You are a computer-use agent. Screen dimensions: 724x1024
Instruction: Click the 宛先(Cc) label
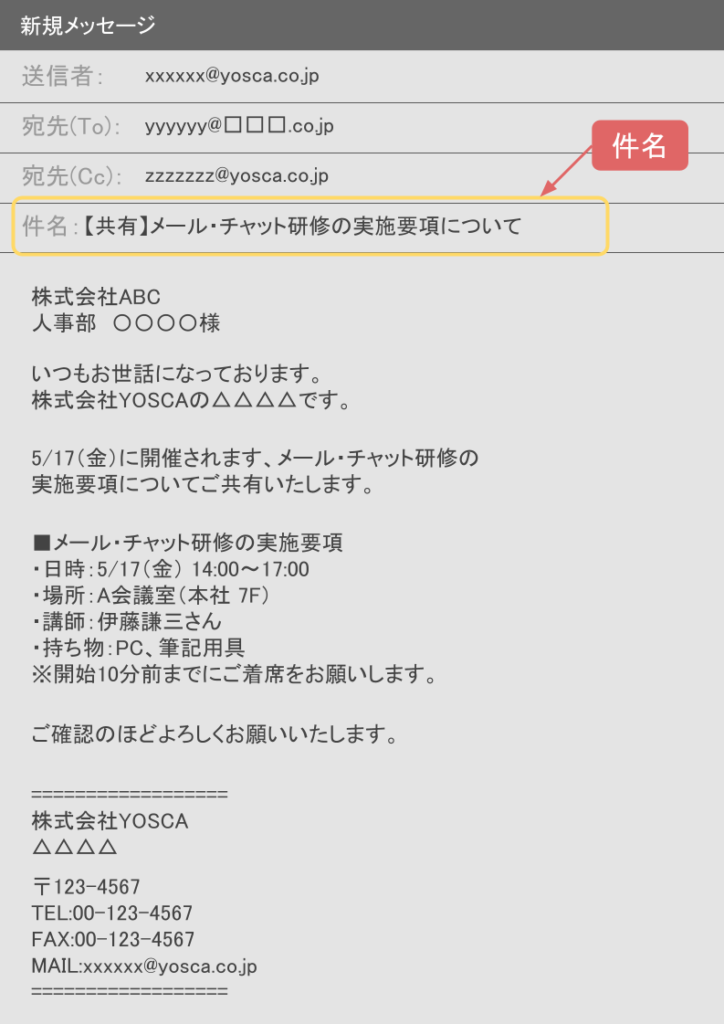point(72,176)
